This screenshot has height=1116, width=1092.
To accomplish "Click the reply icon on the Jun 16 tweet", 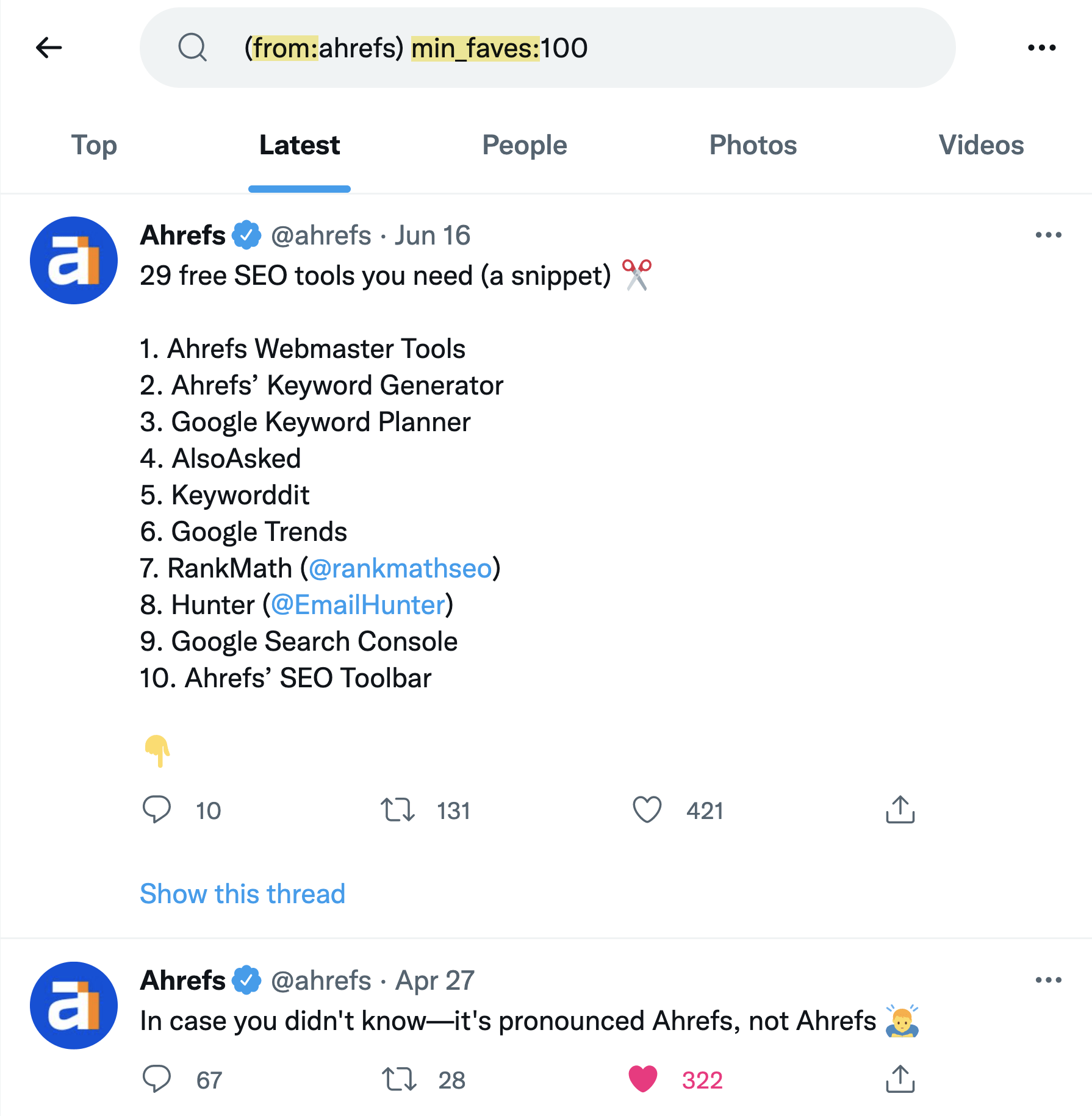I will click(x=157, y=810).
